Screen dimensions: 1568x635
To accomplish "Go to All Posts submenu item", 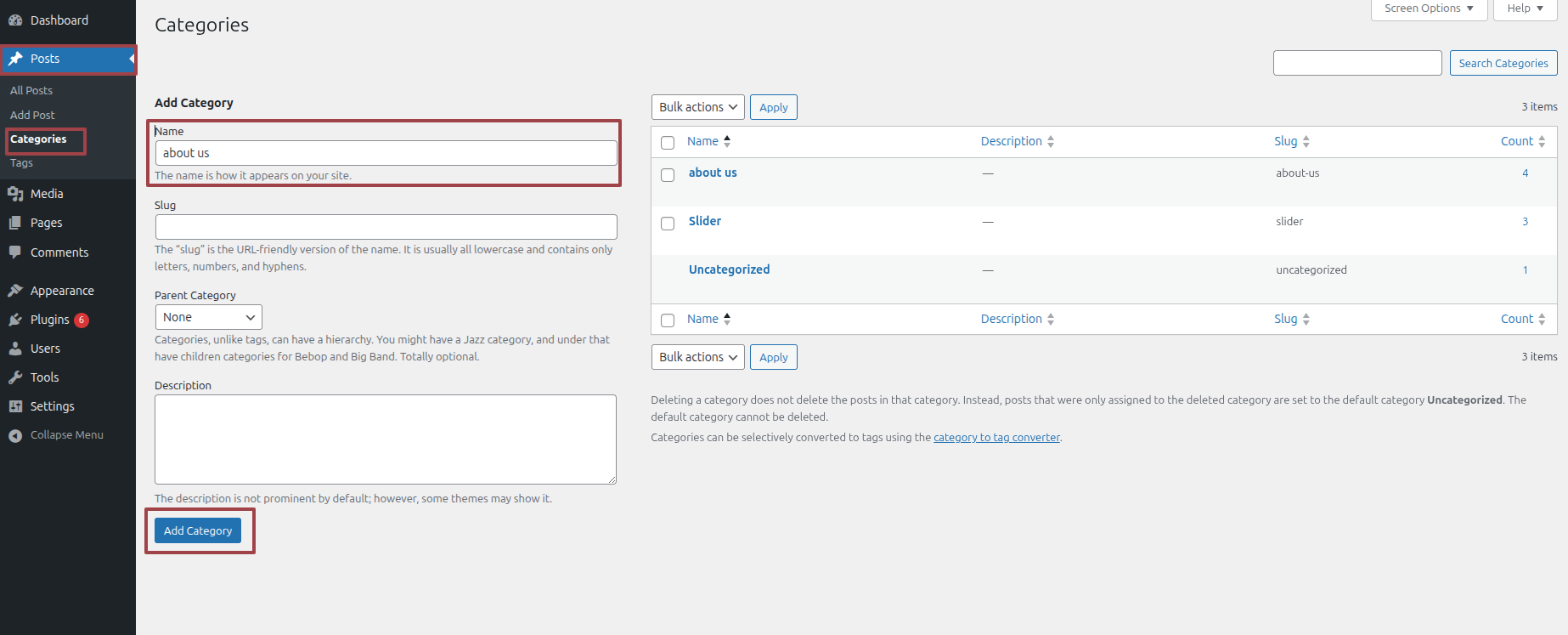I will pos(31,90).
